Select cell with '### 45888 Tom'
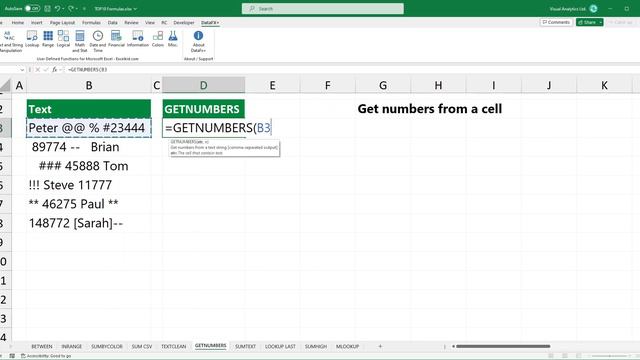Viewport: 640px width, 360px height. [x=89, y=166]
